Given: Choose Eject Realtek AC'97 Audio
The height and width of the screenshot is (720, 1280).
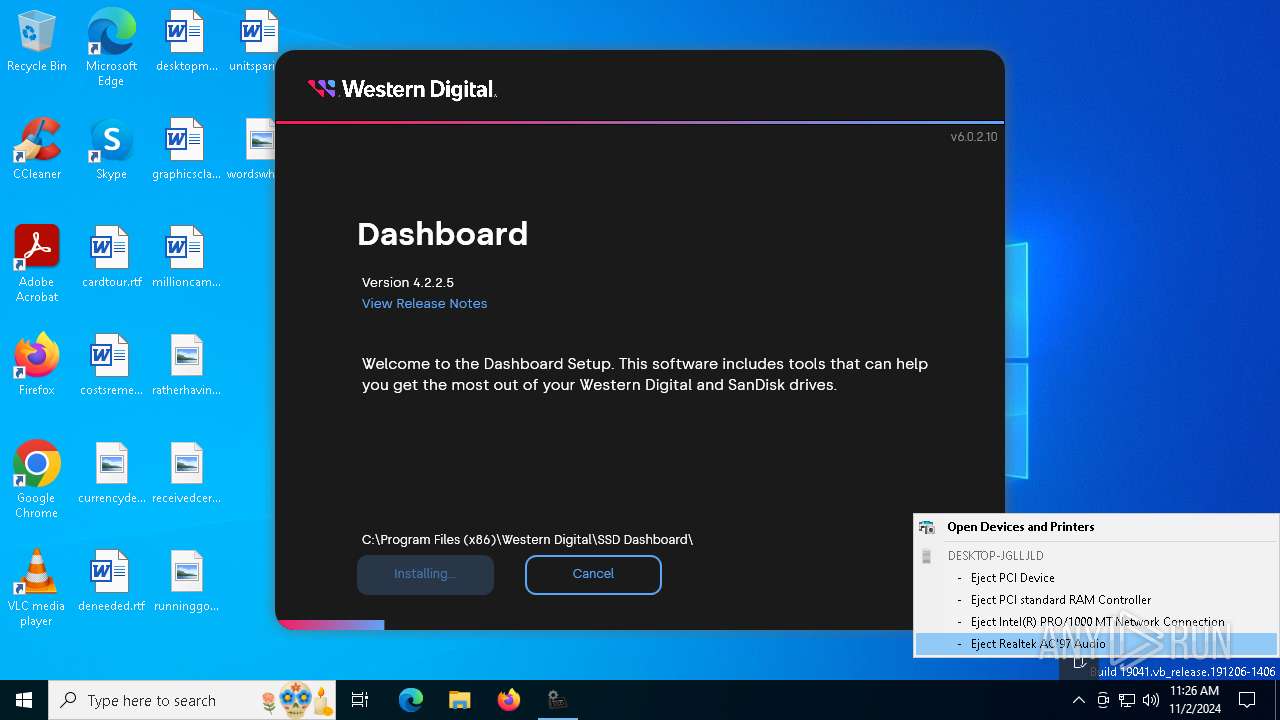Looking at the screenshot, I should click(1097, 644).
